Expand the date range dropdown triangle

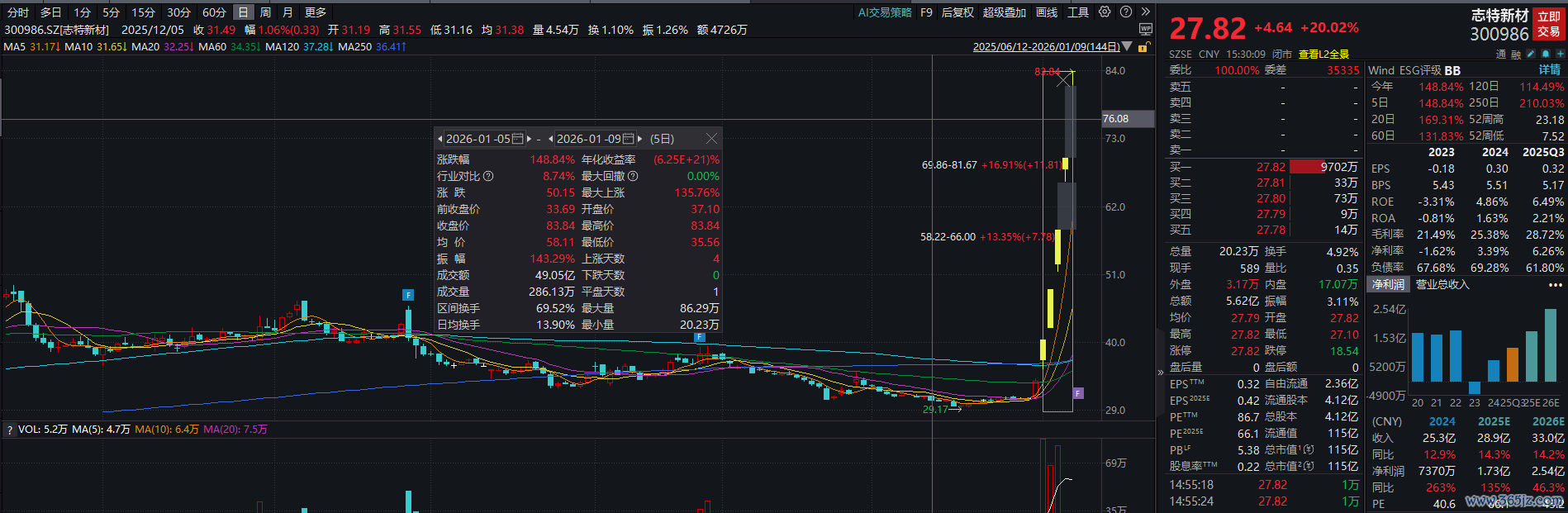[x=1127, y=47]
